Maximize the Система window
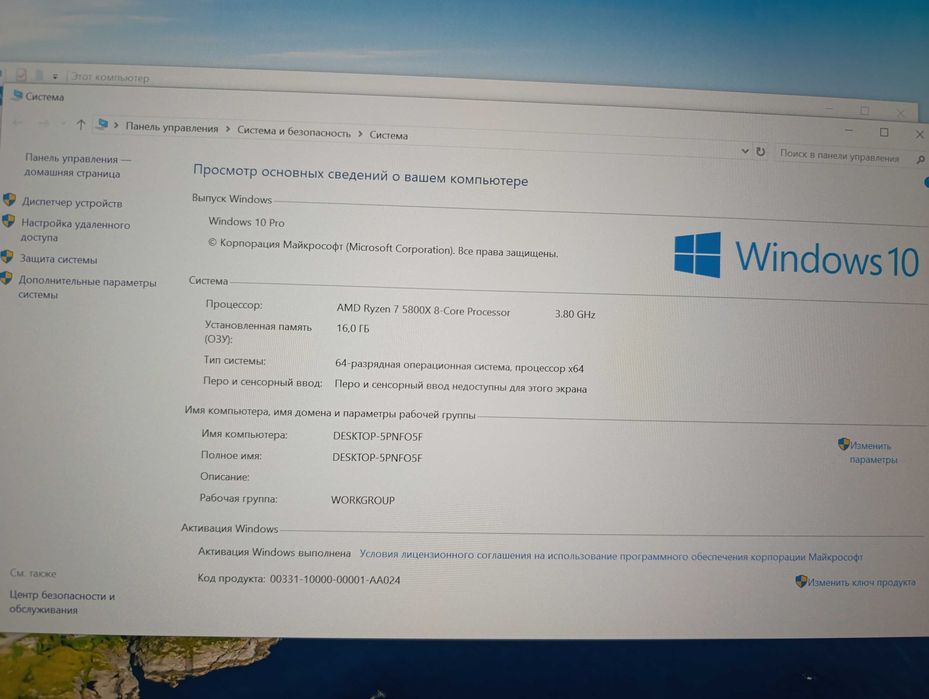 tap(884, 132)
